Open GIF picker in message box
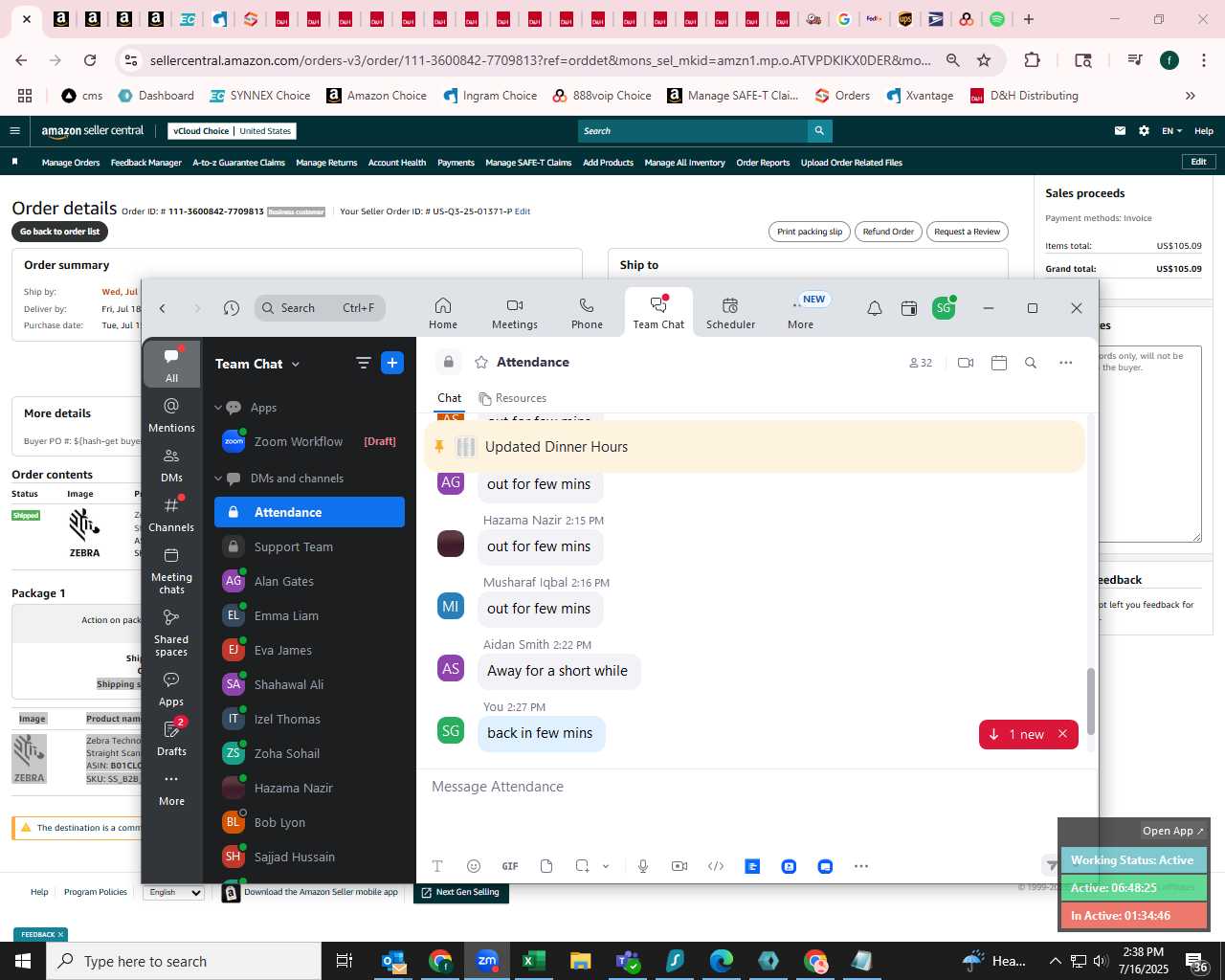 510,866
